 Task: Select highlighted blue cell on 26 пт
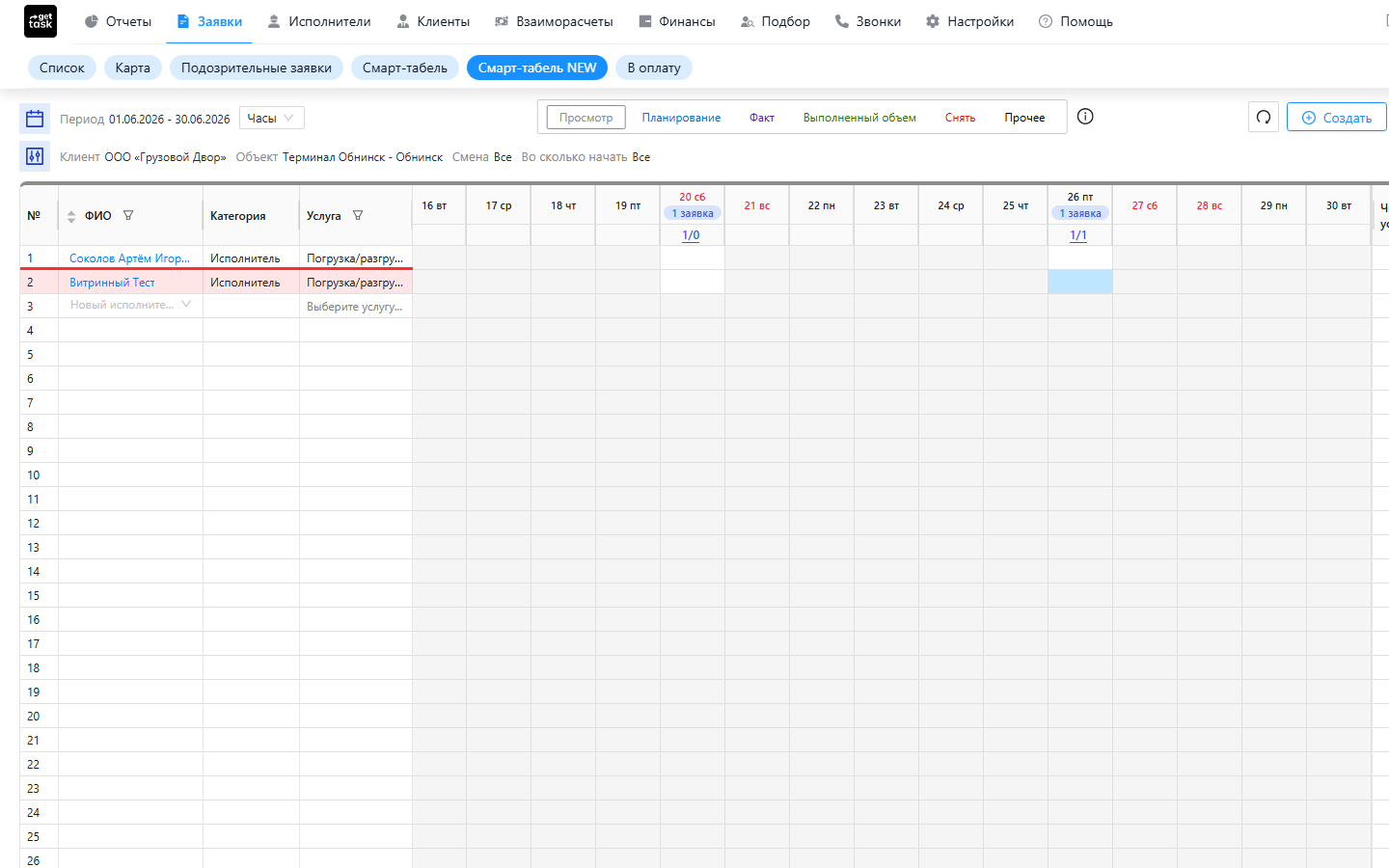point(1080,282)
